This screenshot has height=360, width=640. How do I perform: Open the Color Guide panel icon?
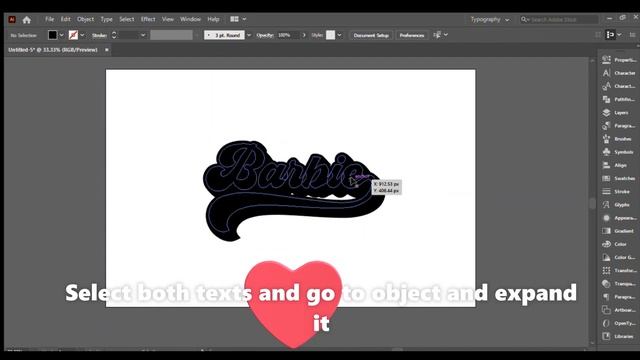click(x=607, y=257)
